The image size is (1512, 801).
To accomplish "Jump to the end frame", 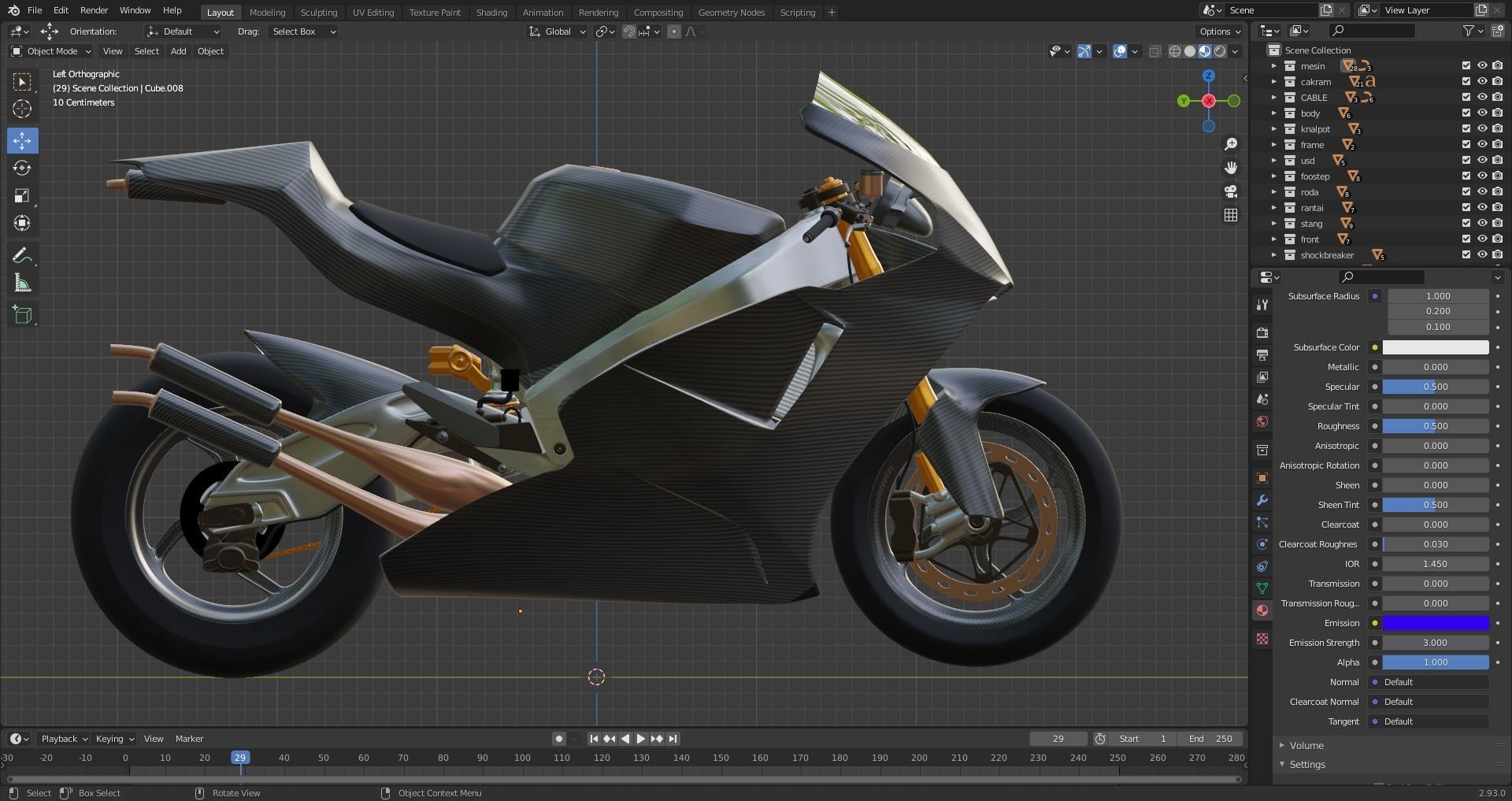I will coord(673,739).
